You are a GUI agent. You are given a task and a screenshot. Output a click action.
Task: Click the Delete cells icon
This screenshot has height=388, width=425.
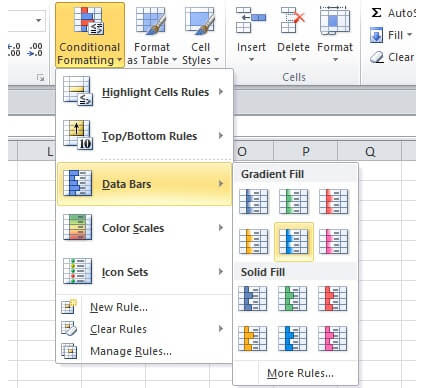293,21
